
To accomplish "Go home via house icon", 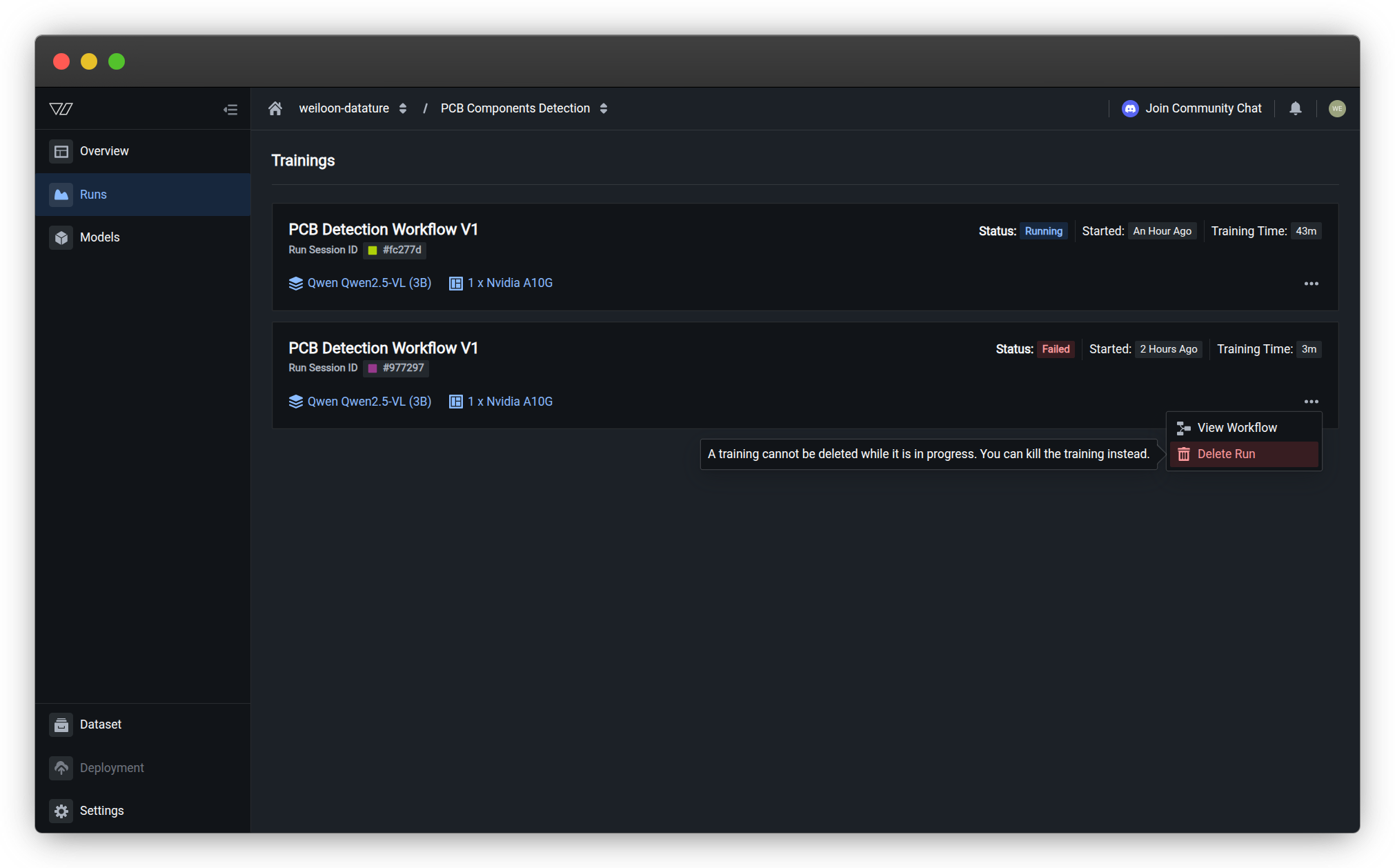I will click(x=275, y=108).
